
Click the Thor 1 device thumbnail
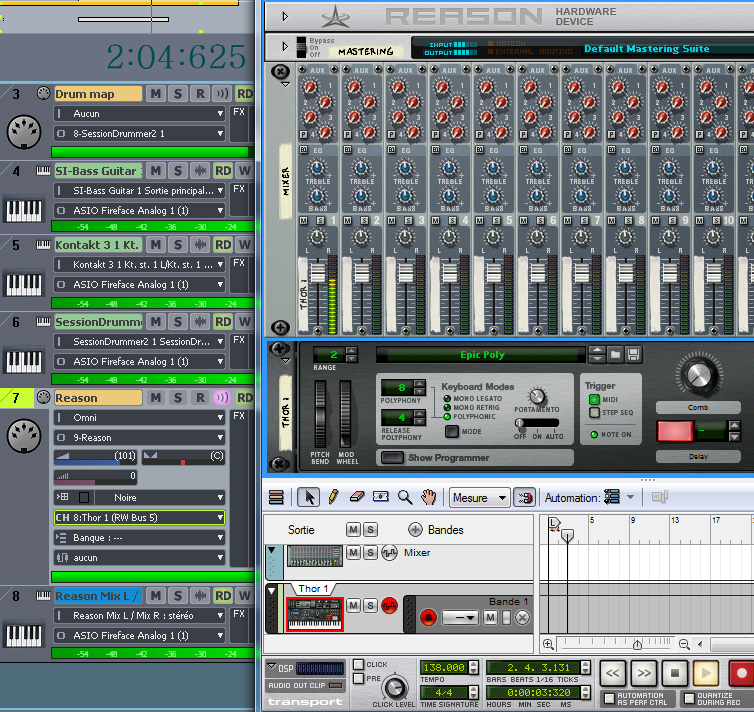click(x=314, y=614)
